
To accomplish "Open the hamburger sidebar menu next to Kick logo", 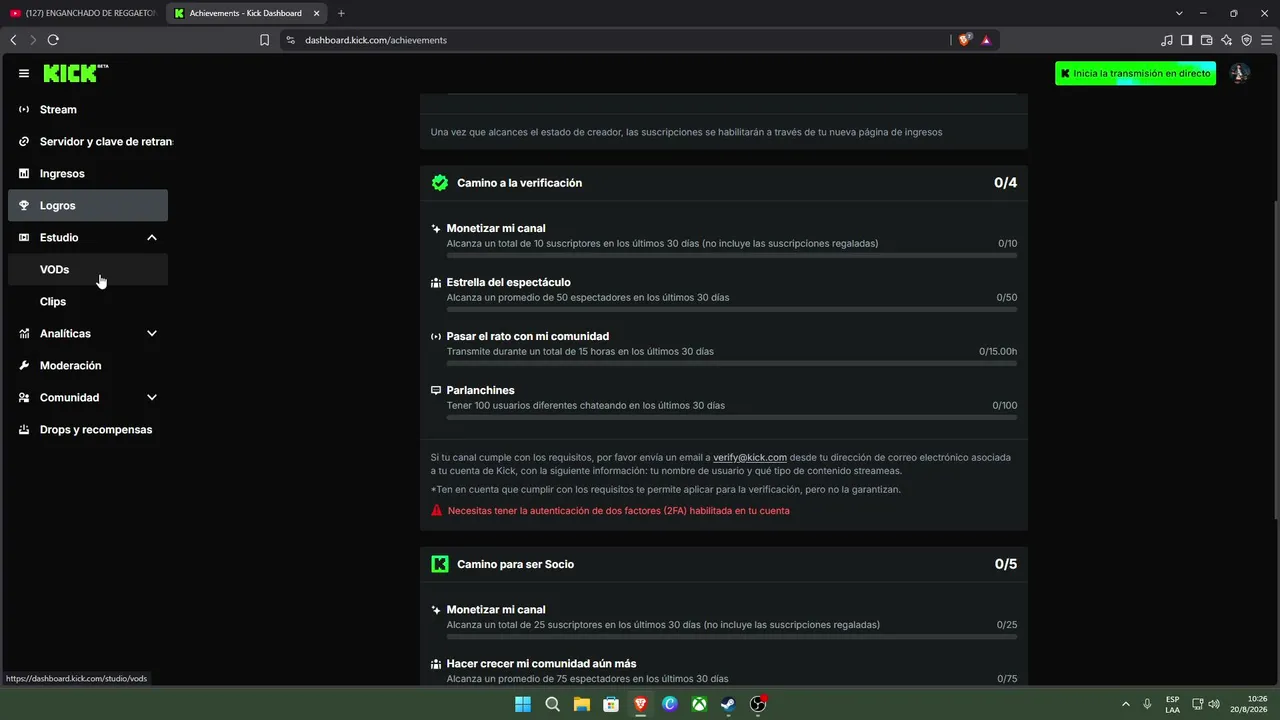I will click(x=24, y=73).
